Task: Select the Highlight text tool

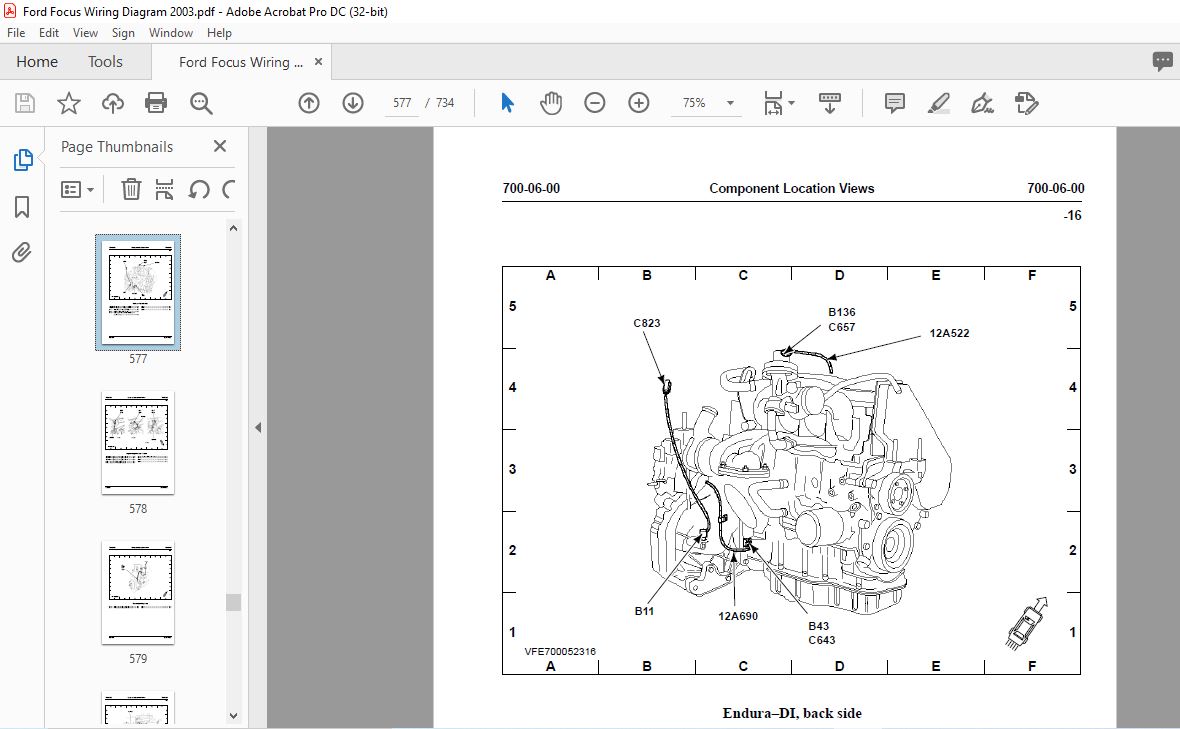Action: pos(938,103)
